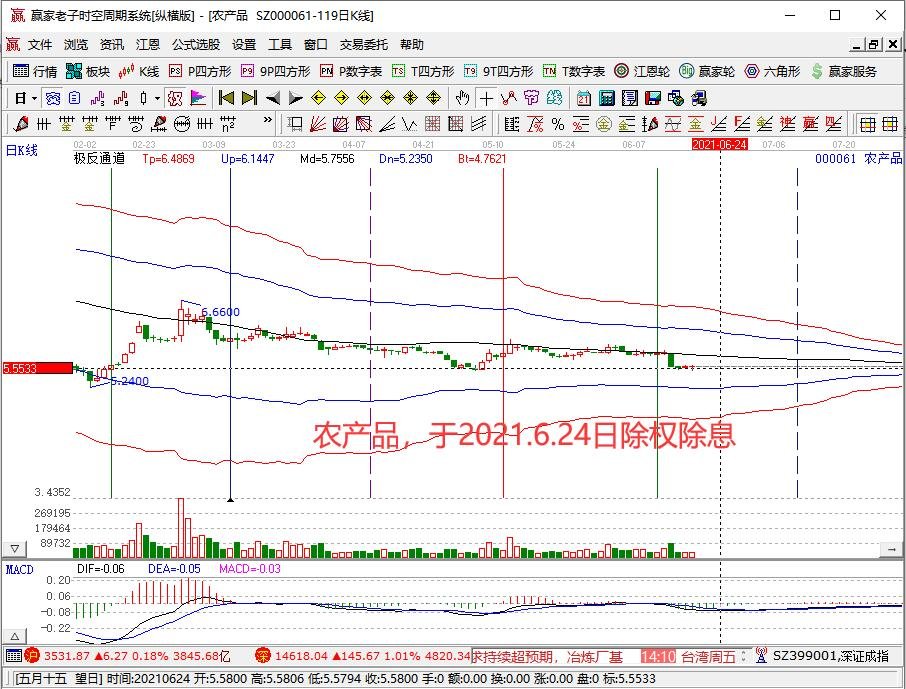906x689 pixels.
Task: Toggle the percentage scale display
Action: 556,123
